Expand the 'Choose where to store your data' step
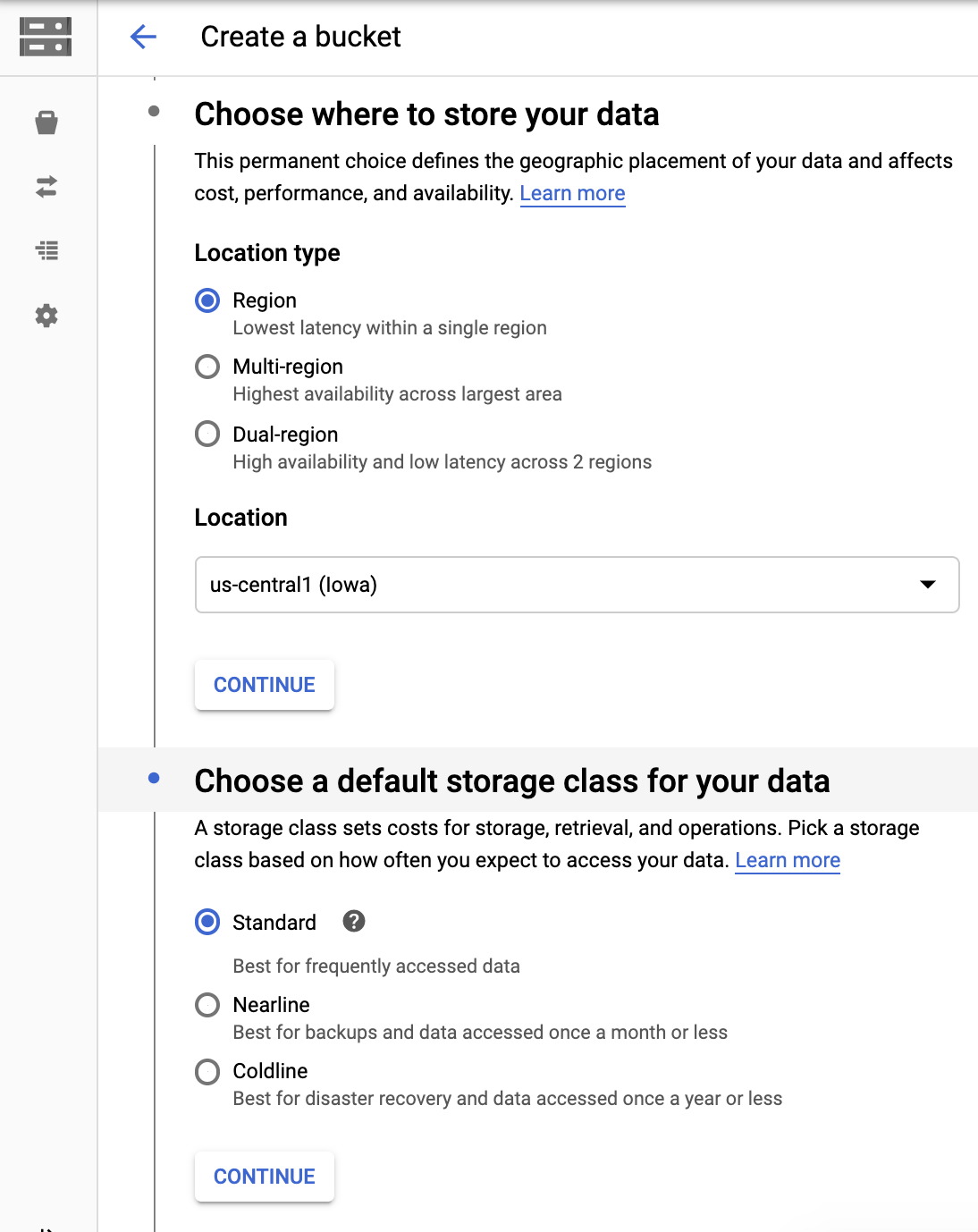This screenshot has height=1232, width=978. [426, 114]
